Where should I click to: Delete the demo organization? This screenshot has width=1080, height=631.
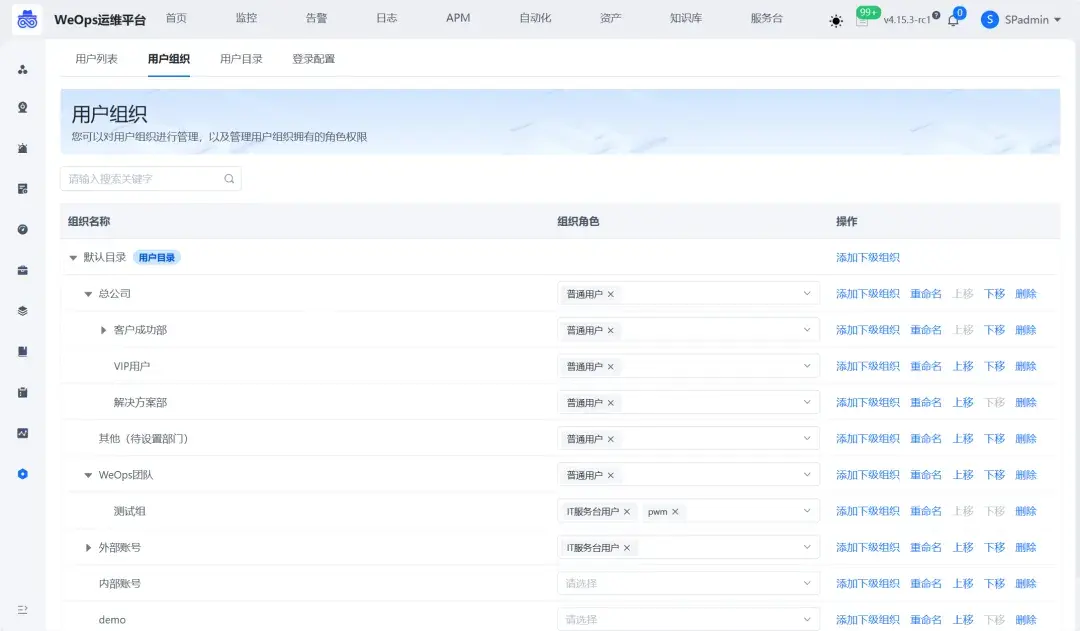pos(1026,620)
